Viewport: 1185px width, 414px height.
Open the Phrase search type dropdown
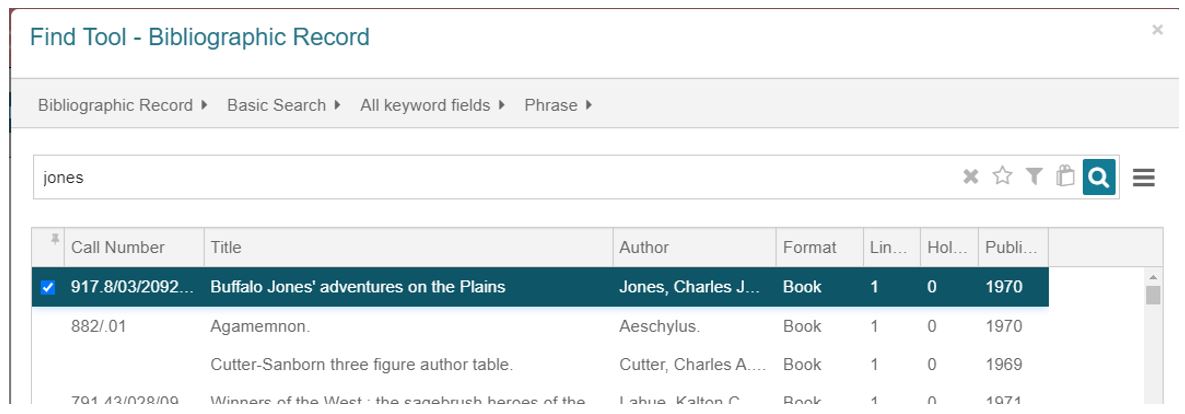(558, 106)
